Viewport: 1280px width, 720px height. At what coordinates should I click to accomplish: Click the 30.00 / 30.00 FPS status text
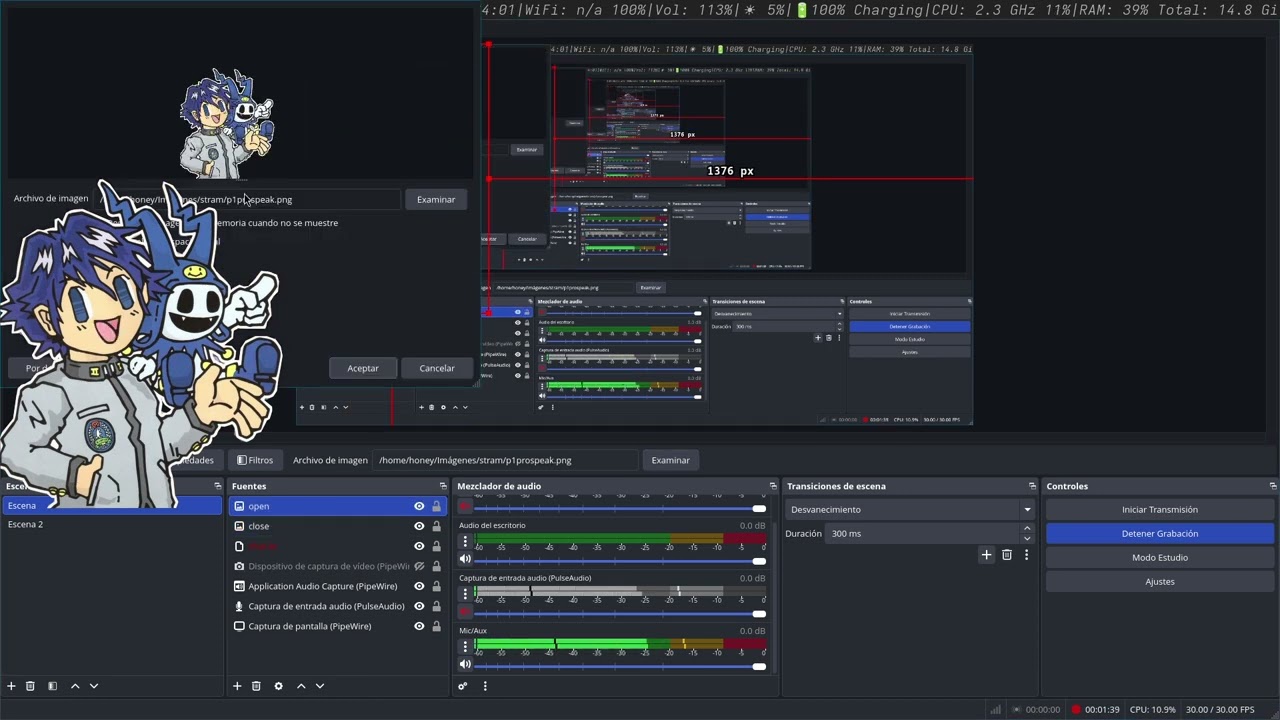click(x=1219, y=710)
